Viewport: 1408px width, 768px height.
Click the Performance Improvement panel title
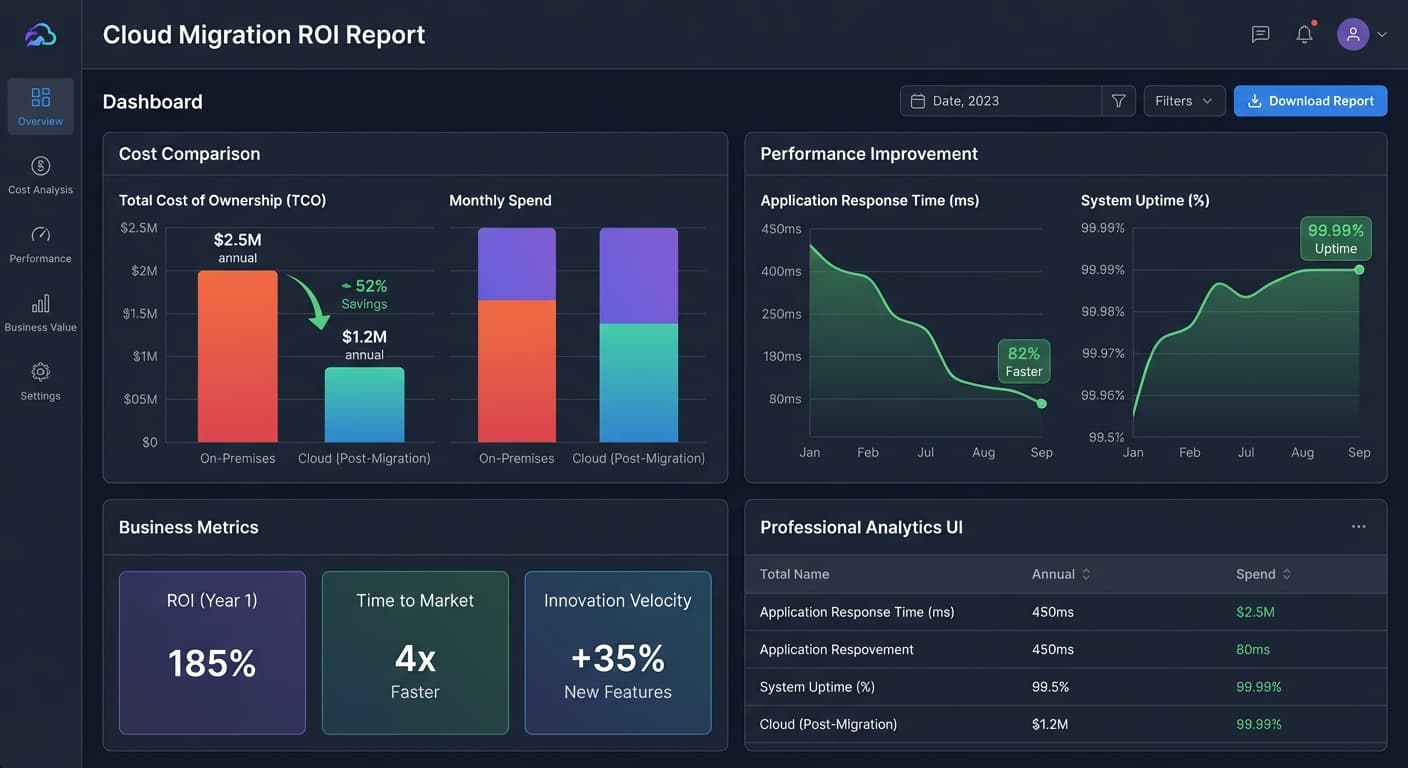869,154
